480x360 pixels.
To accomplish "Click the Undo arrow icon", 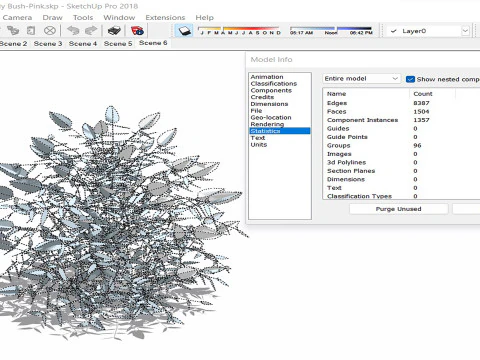I will click(73, 31).
